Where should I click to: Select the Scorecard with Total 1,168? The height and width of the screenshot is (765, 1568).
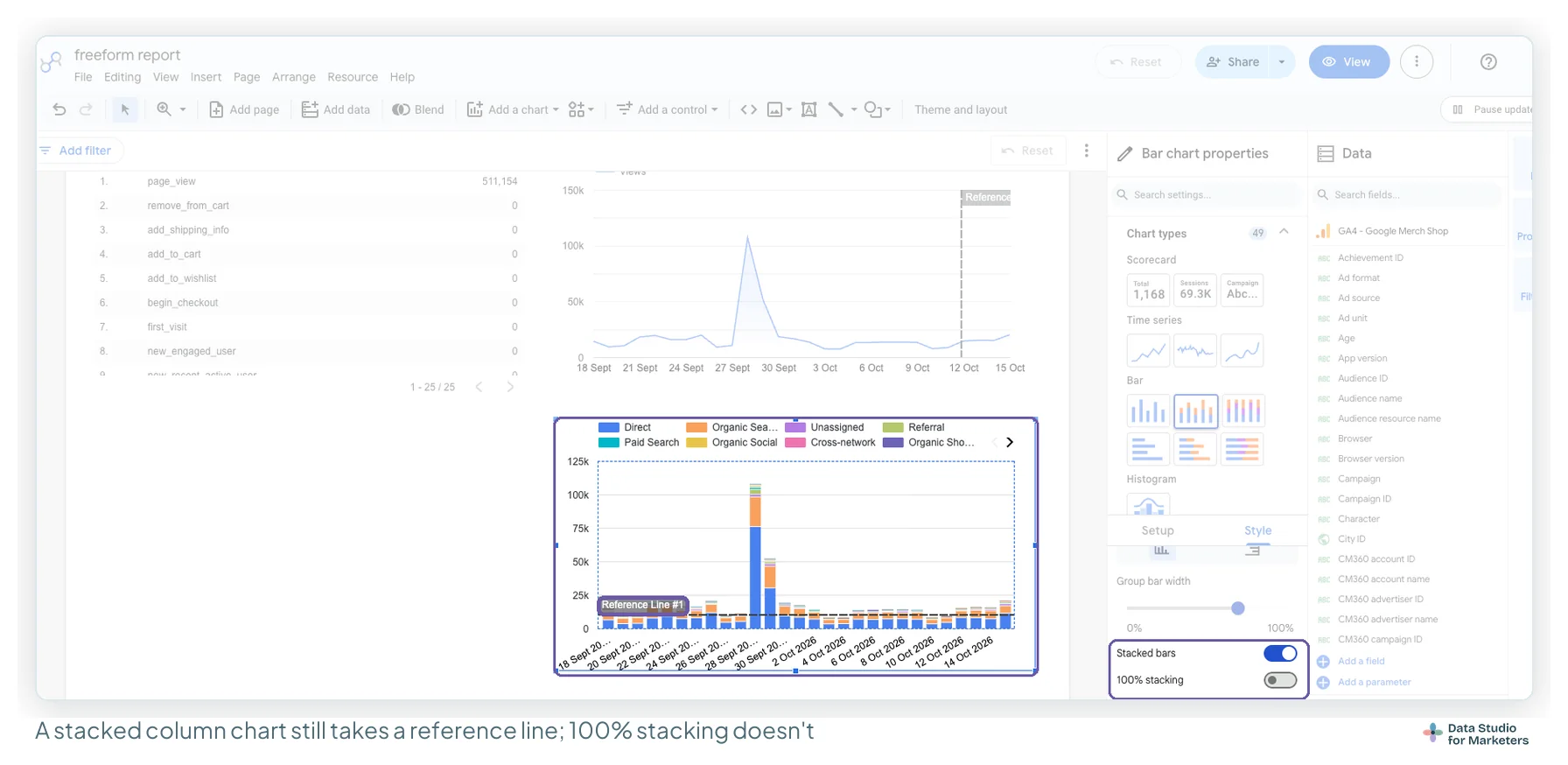point(1148,290)
